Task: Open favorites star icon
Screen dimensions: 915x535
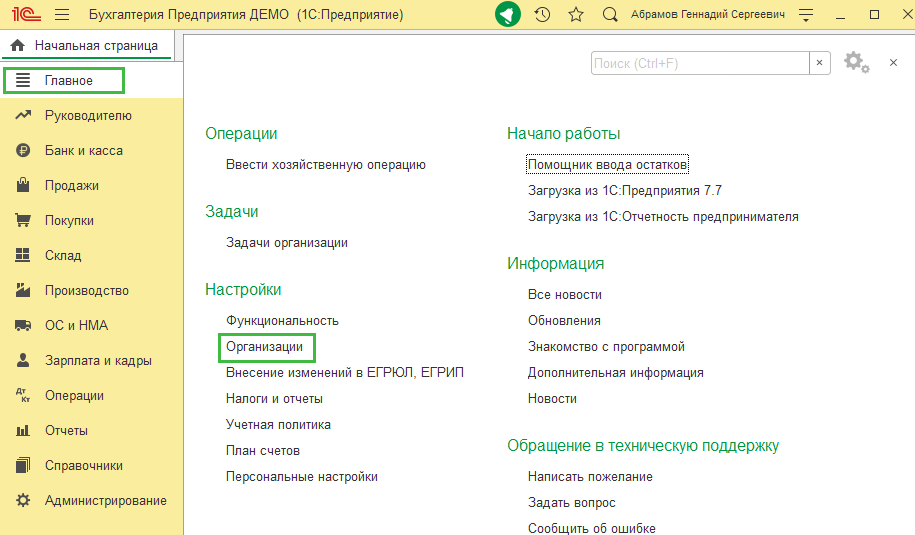Action: tap(575, 15)
